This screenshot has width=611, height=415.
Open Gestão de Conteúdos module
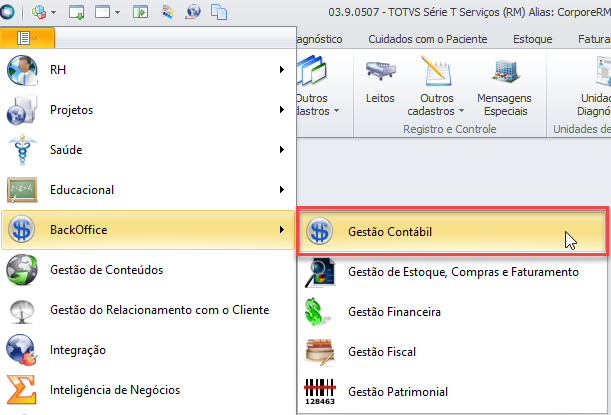click(148, 270)
